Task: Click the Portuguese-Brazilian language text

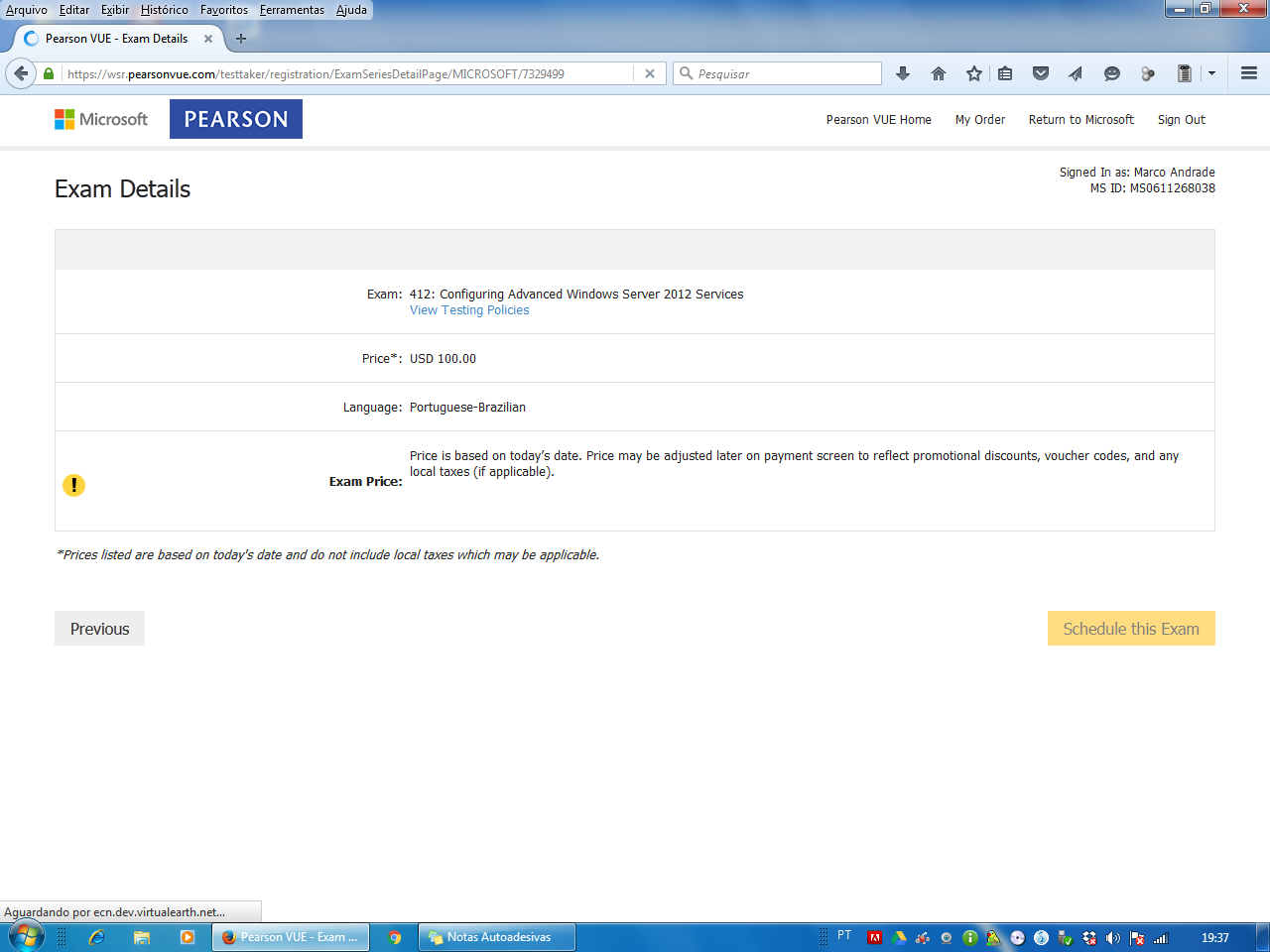Action: pos(467,408)
